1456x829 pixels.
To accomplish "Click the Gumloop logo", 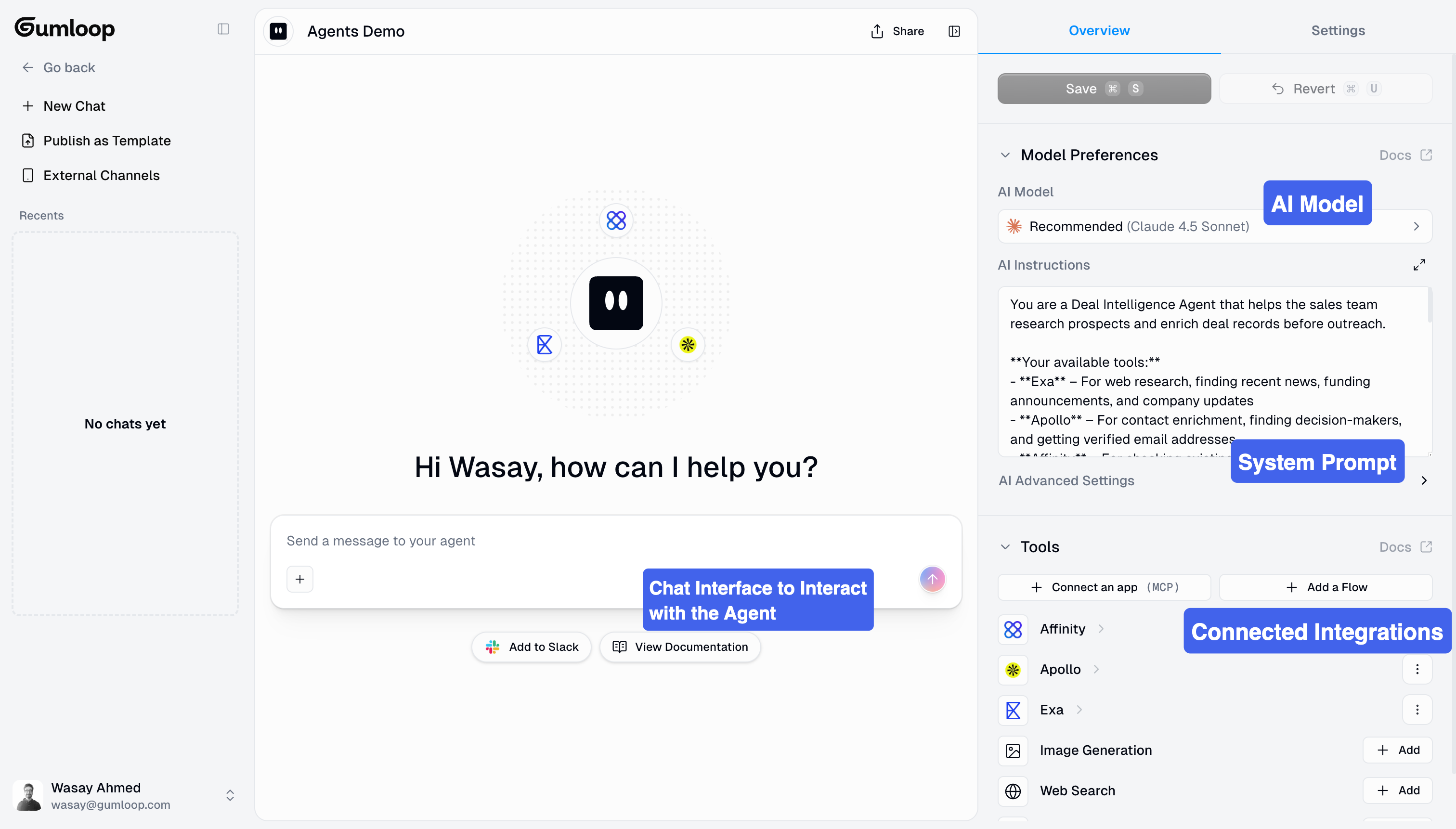I will [x=65, y=28].
